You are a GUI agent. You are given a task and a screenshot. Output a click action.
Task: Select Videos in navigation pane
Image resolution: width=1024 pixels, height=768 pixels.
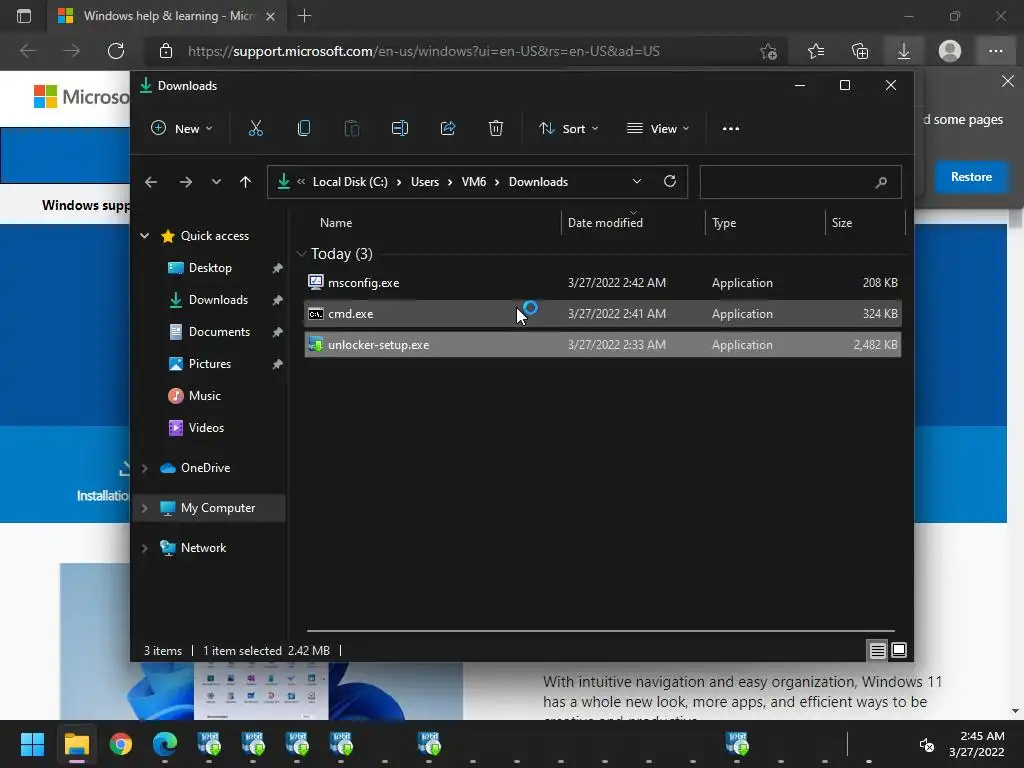[206, 428]
